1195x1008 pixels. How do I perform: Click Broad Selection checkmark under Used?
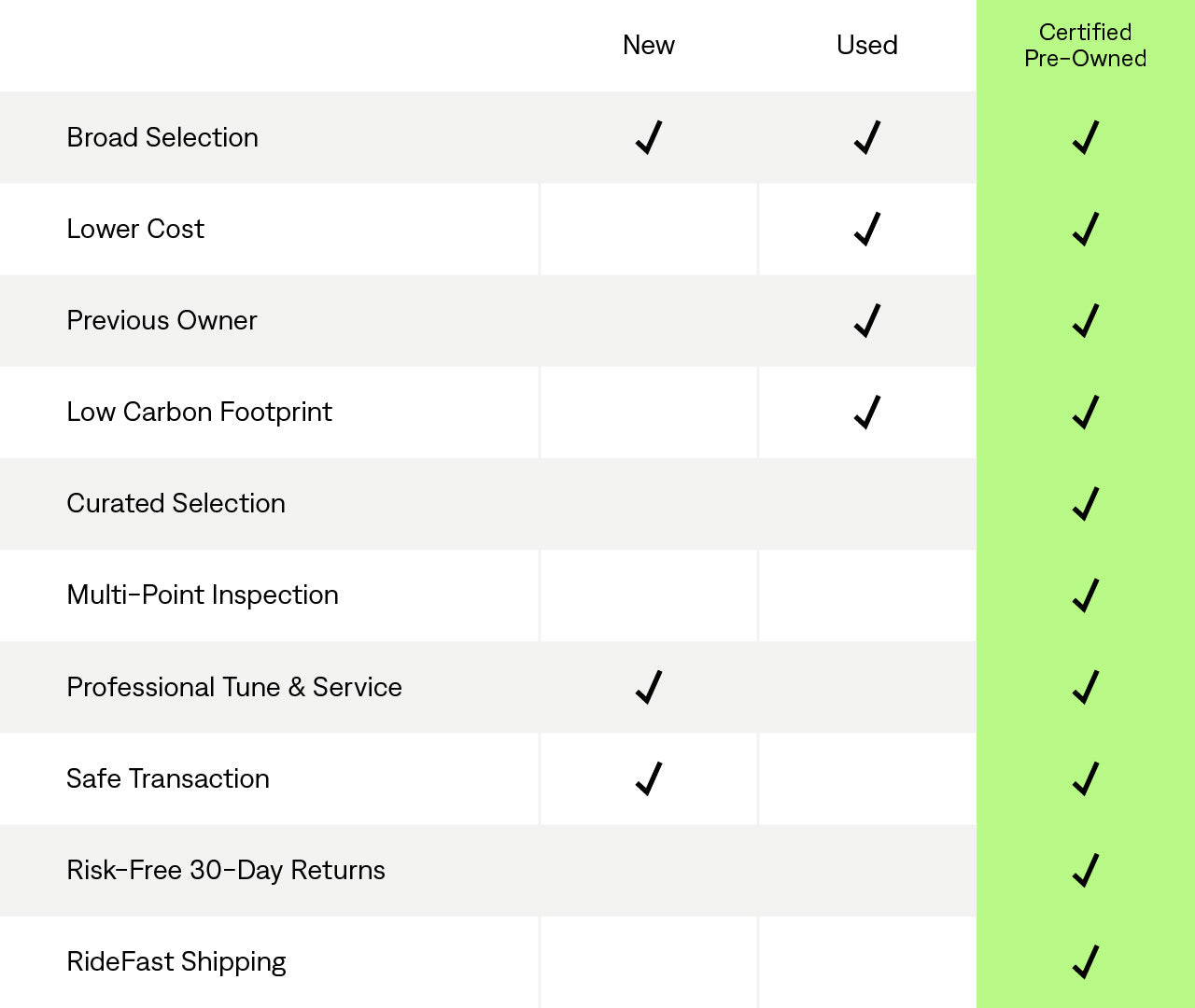[x=867, y=137]
